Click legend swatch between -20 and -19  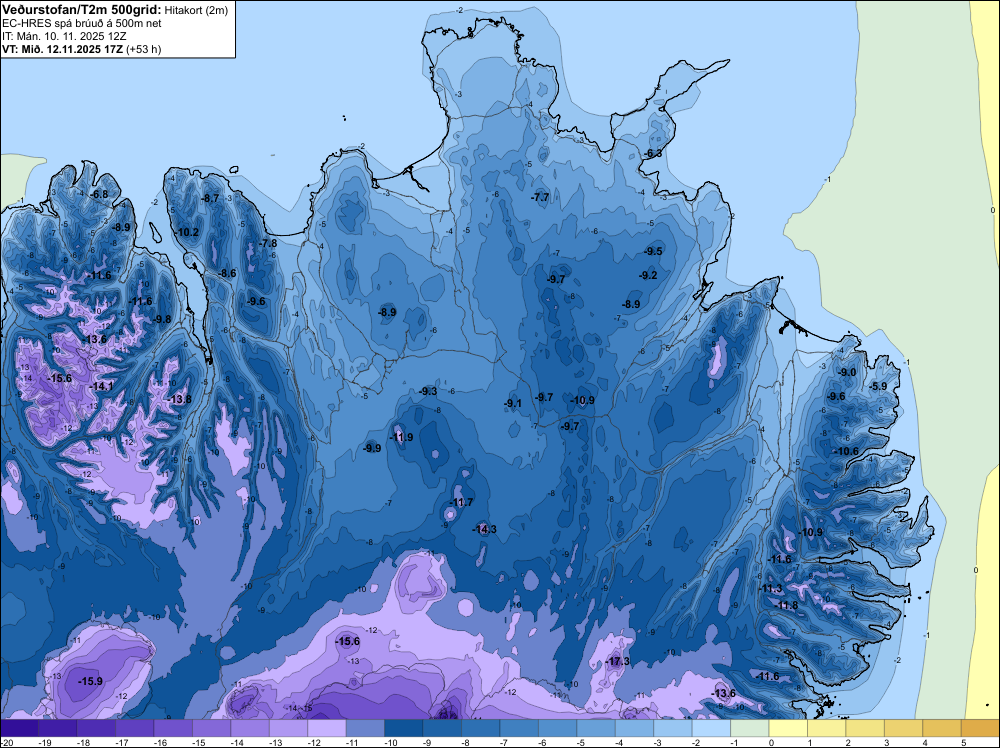click(19, 728)
